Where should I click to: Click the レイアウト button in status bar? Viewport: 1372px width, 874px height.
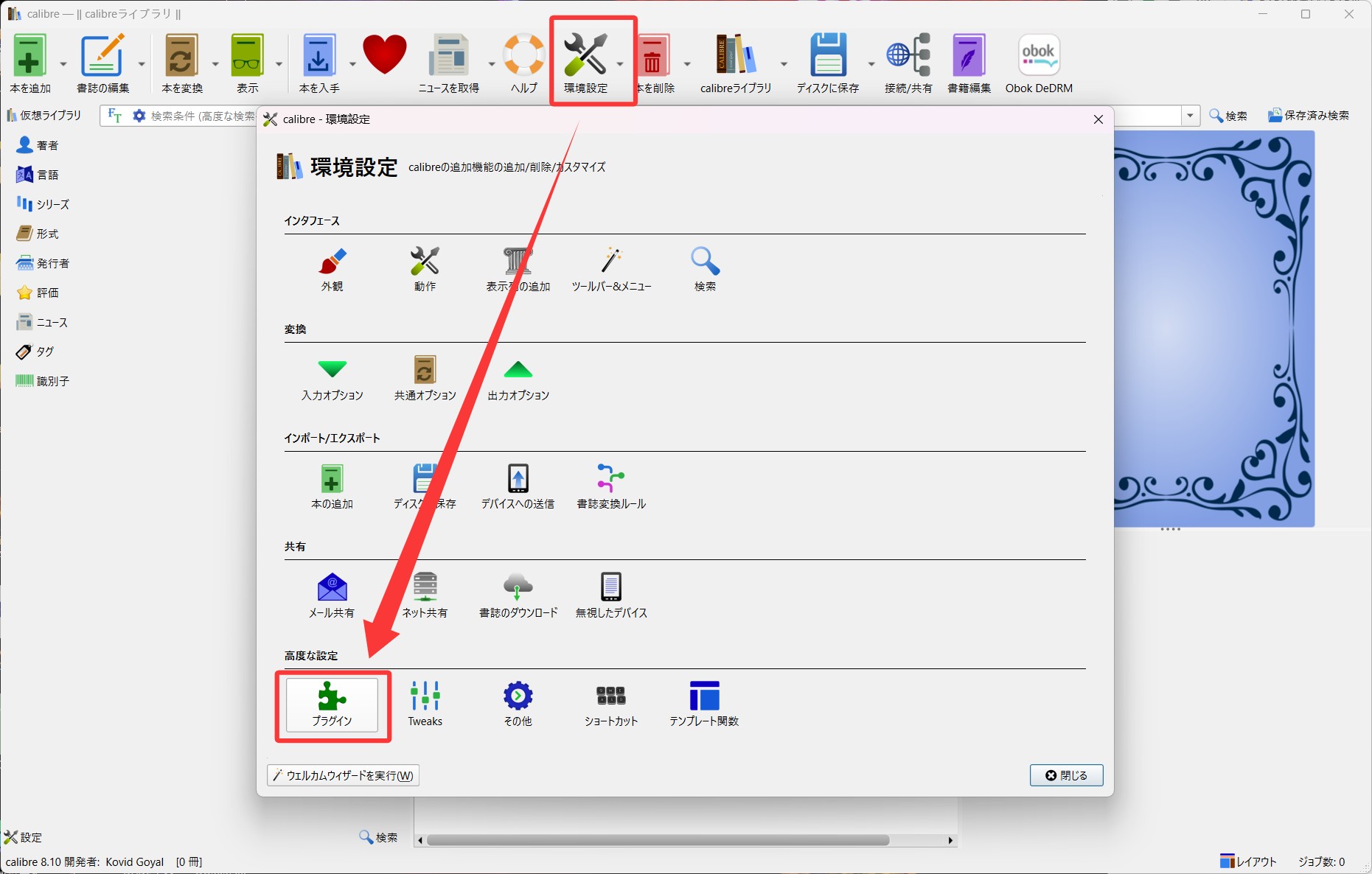click(x=1248, y=861)
